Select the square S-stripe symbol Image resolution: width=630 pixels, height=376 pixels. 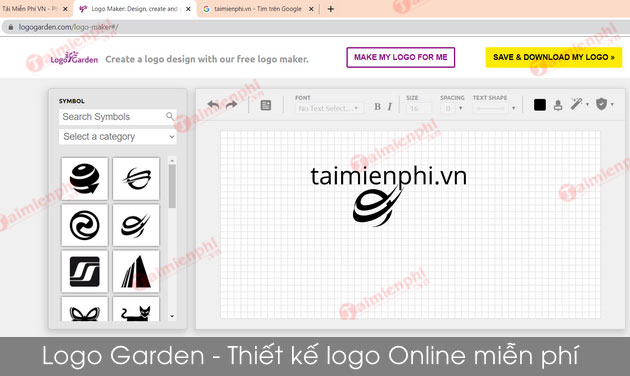tap(84, 271)
